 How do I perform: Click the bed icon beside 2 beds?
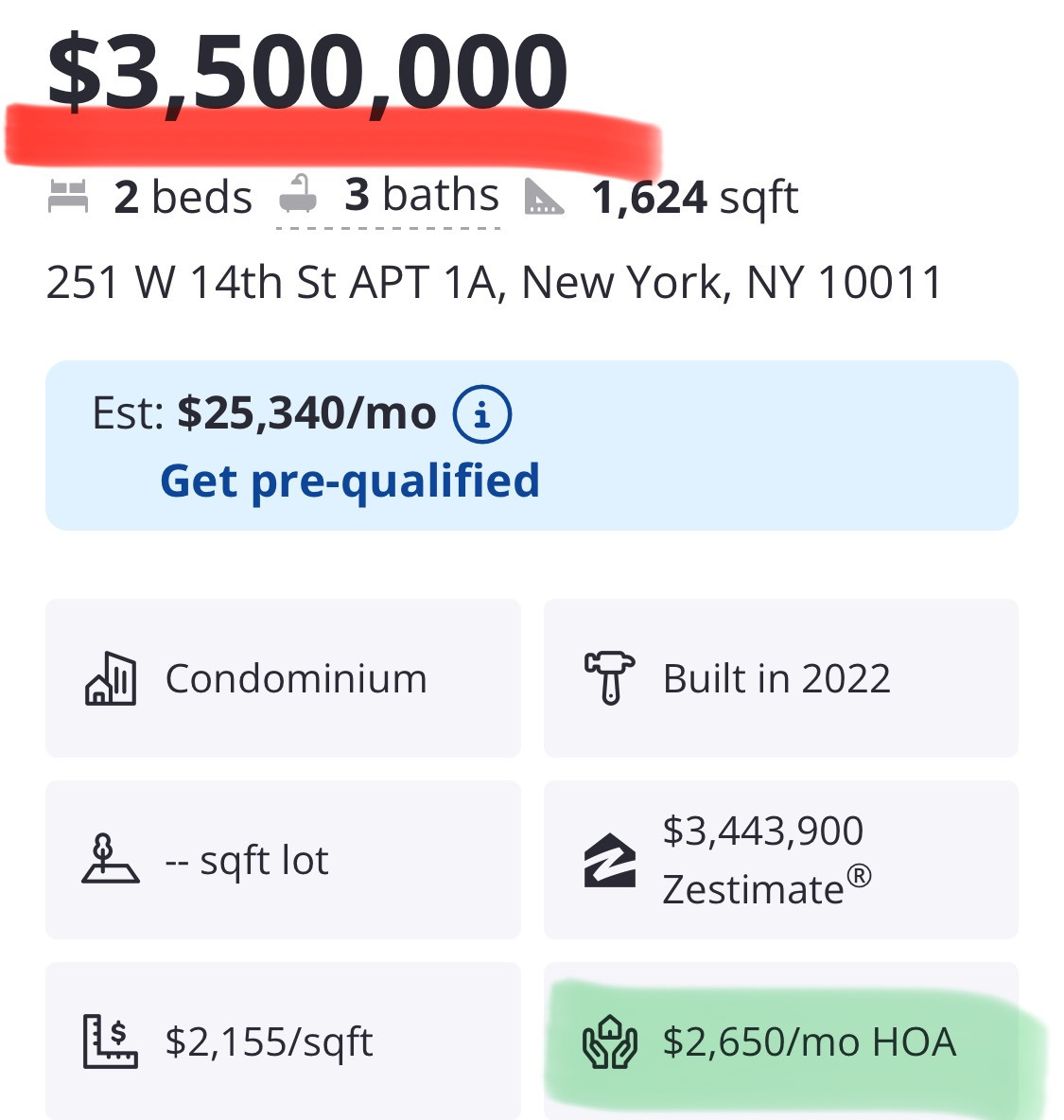coord(68,197)
